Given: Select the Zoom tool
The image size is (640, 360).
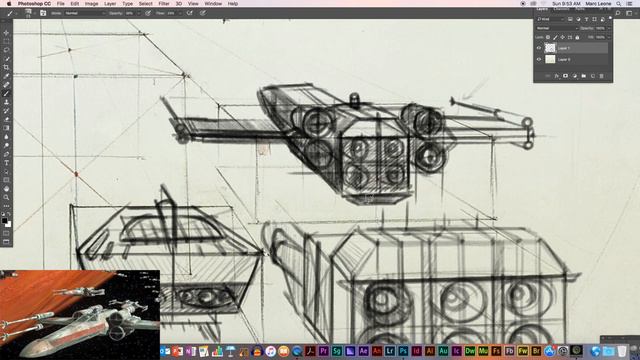Looking at the screenshot, I should pos(6,197).
